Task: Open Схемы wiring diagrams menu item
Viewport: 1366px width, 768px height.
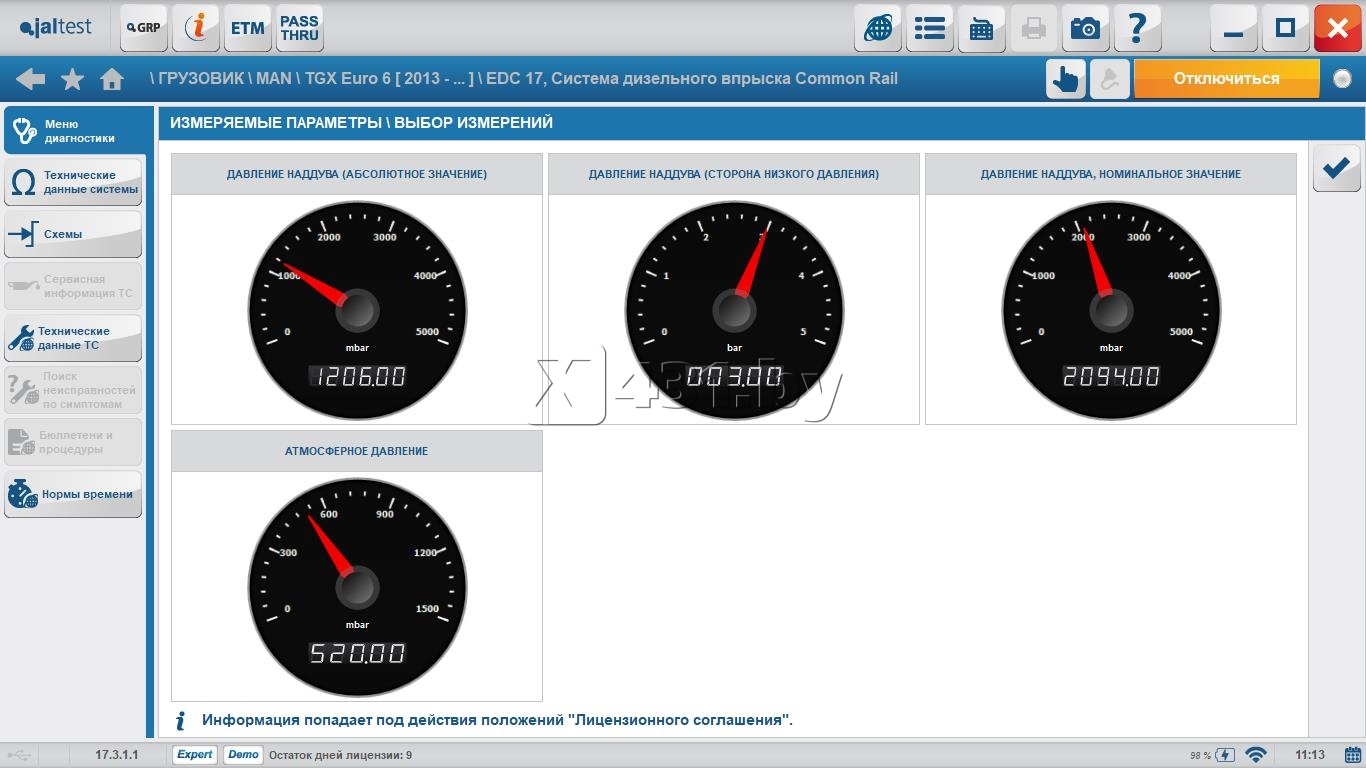Action: [74, 234]
